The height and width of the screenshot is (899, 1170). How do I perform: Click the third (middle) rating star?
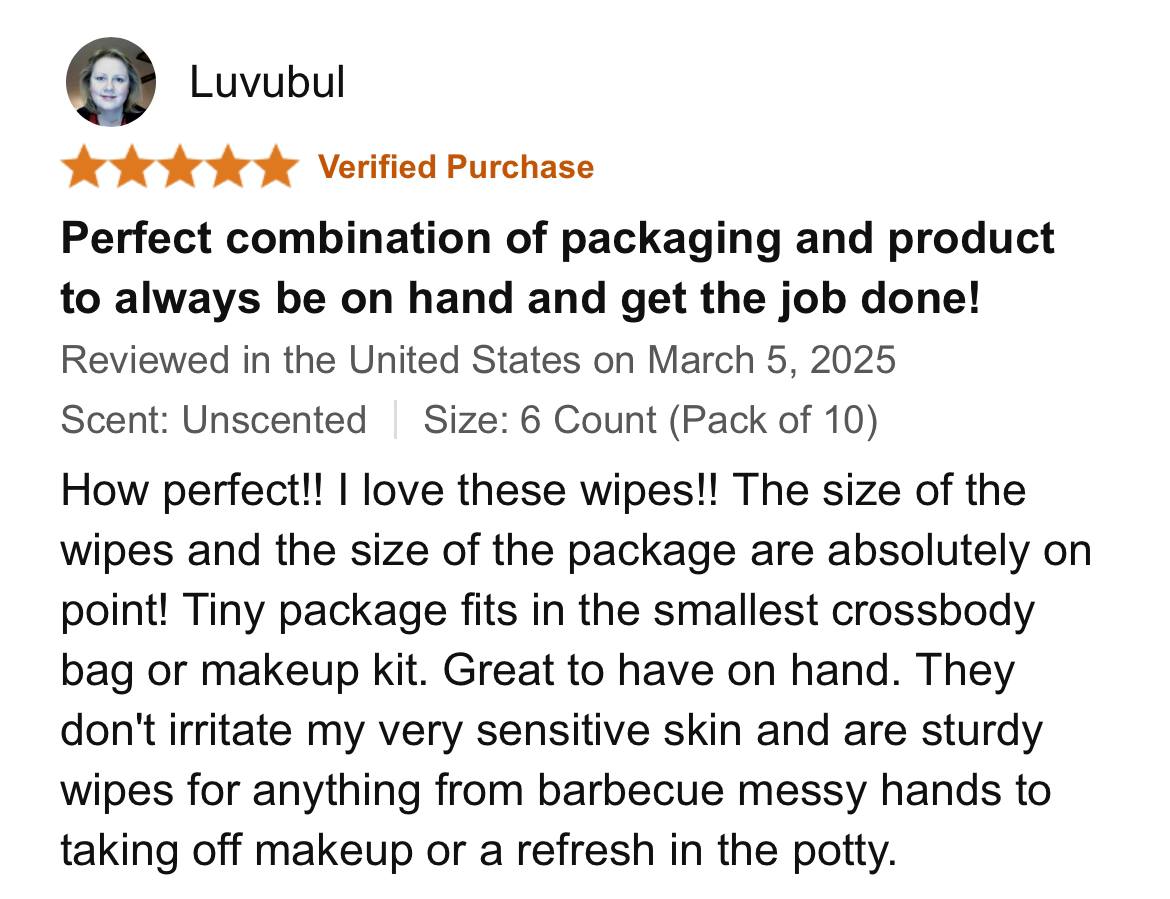(180, 166)
